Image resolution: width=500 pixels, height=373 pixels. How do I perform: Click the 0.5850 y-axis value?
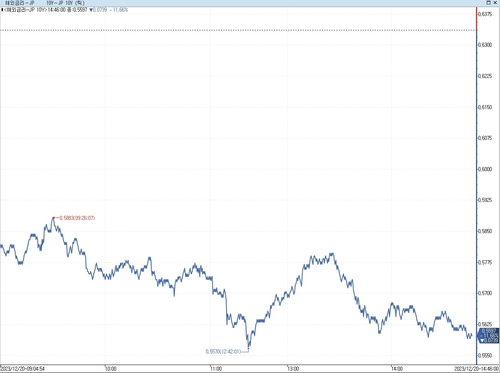point(485,231)
